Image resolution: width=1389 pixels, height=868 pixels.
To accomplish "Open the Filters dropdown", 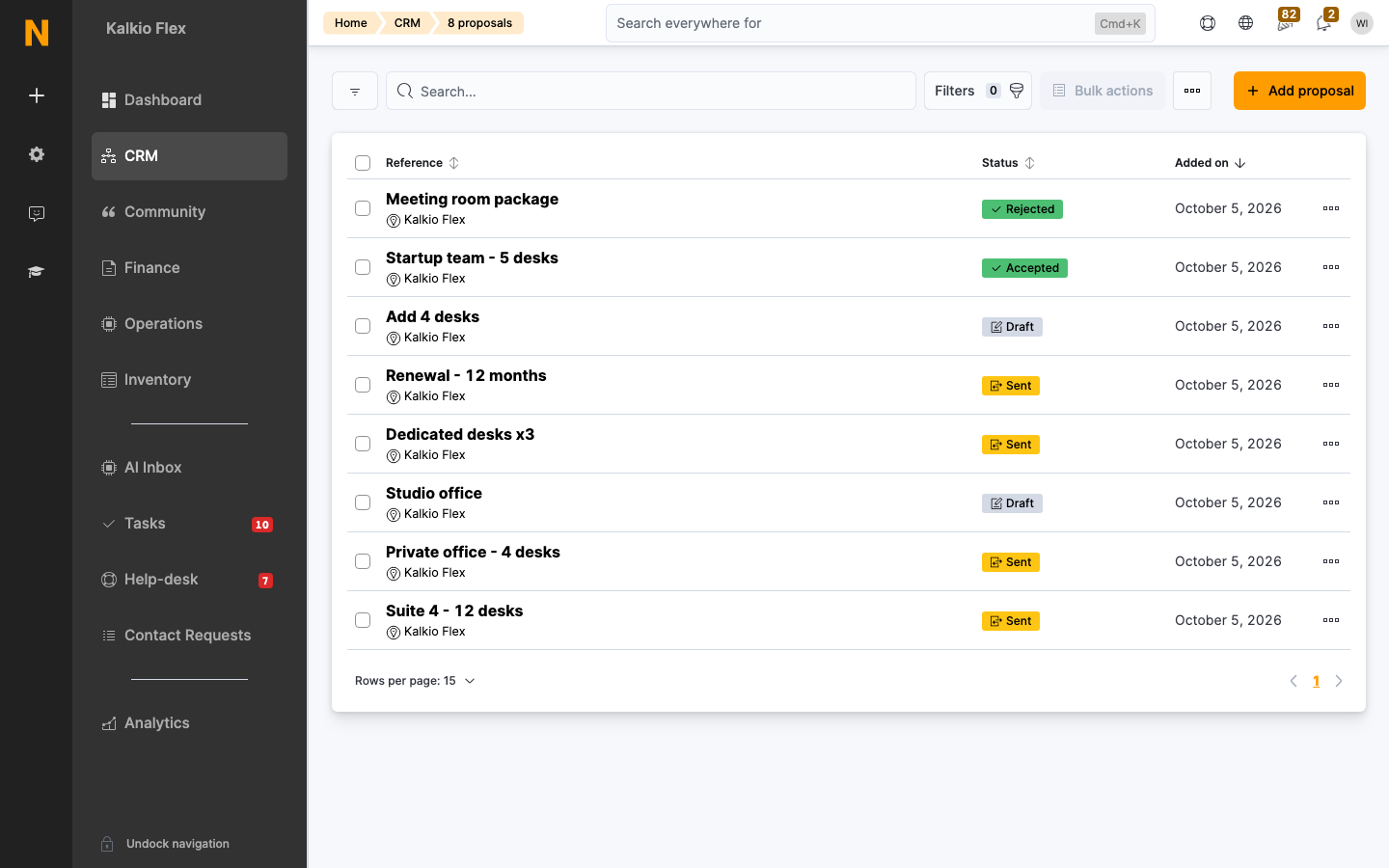I will point(978,91).
